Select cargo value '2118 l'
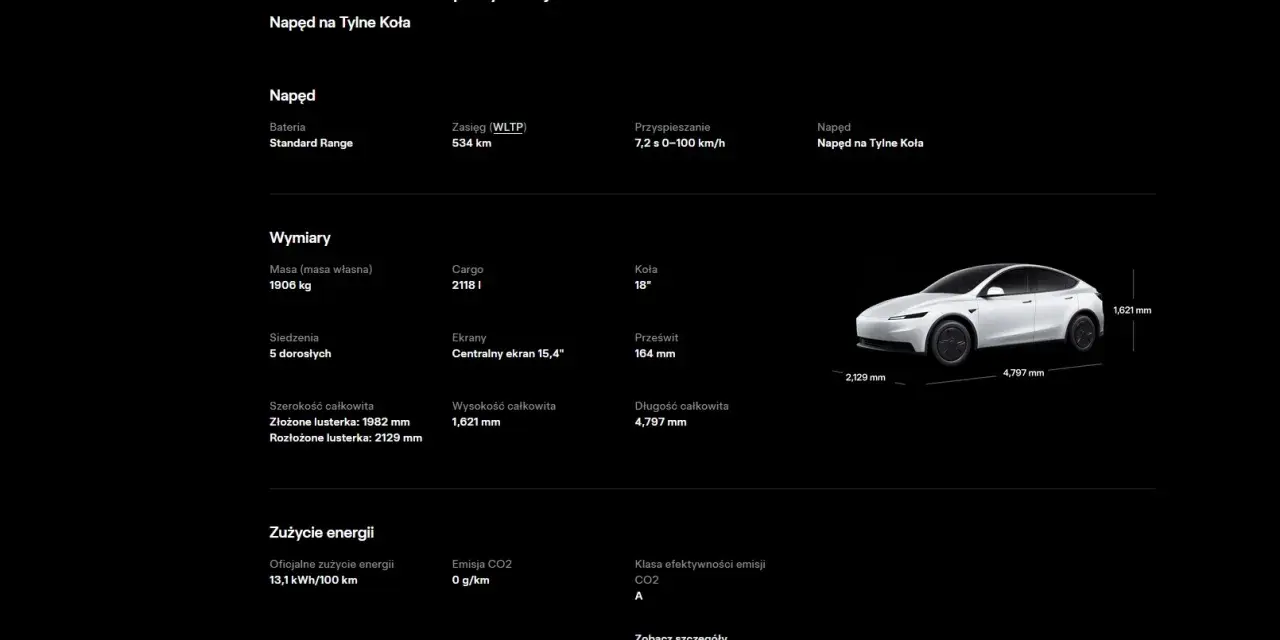The height and width of the screenshot is (640, 1280). click(x=466, y=285)
